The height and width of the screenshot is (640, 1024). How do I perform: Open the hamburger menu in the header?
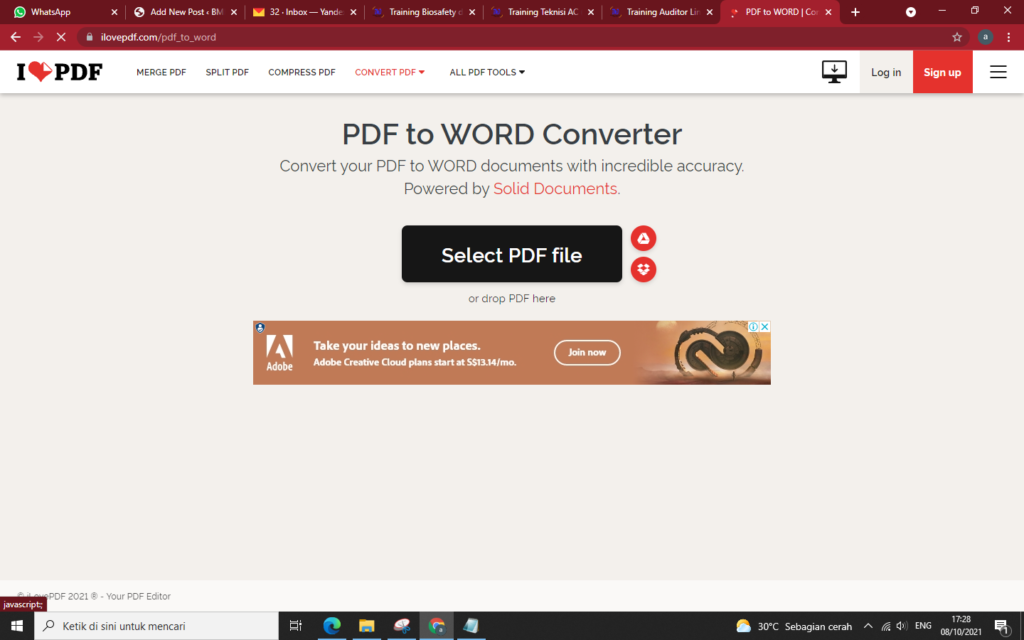[997, 71]
